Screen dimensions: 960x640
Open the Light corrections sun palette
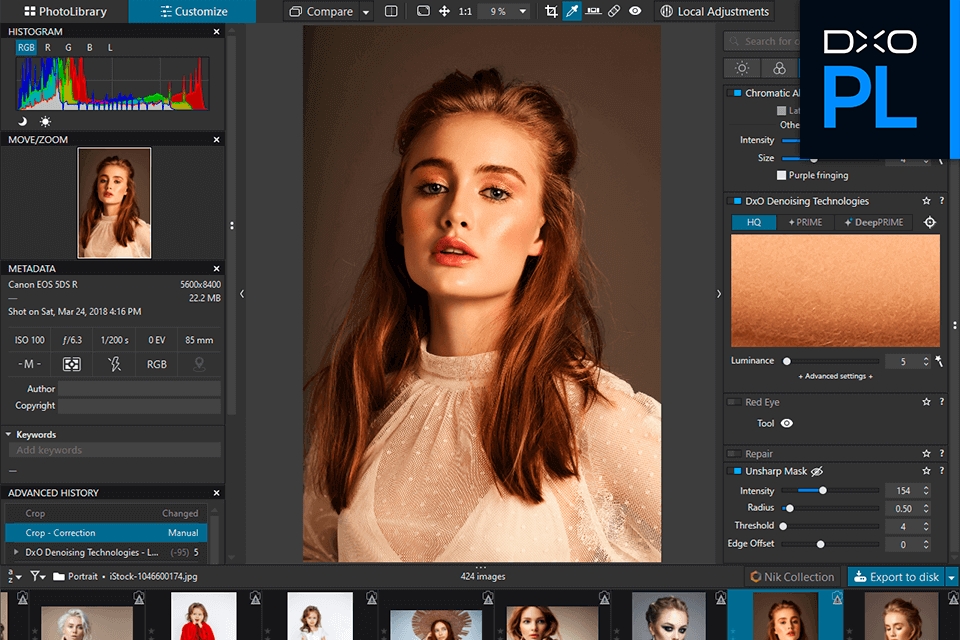pyautogui.click(x=742, y=68)
